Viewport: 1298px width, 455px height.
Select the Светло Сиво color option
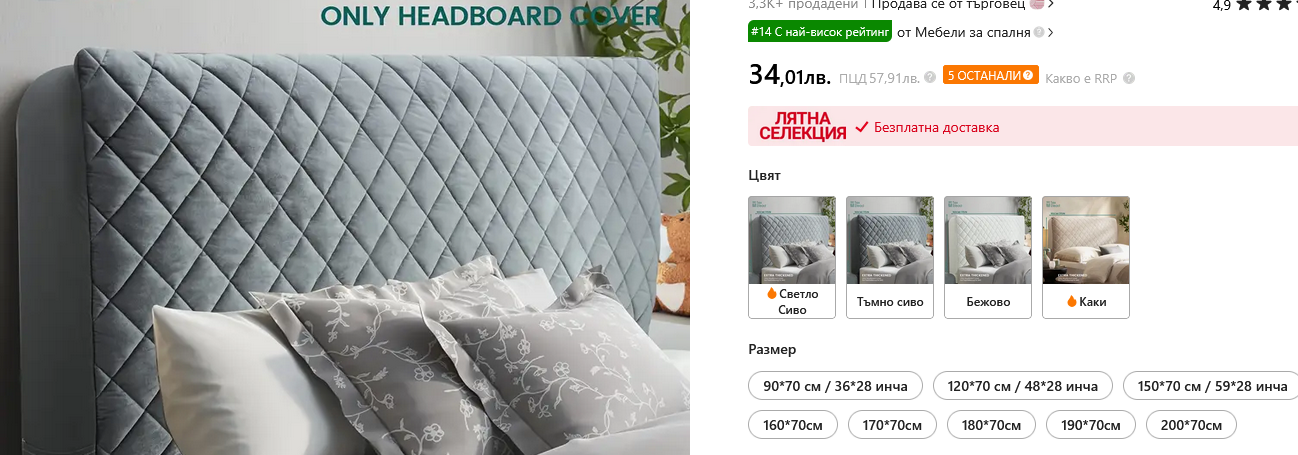[791, 257]
